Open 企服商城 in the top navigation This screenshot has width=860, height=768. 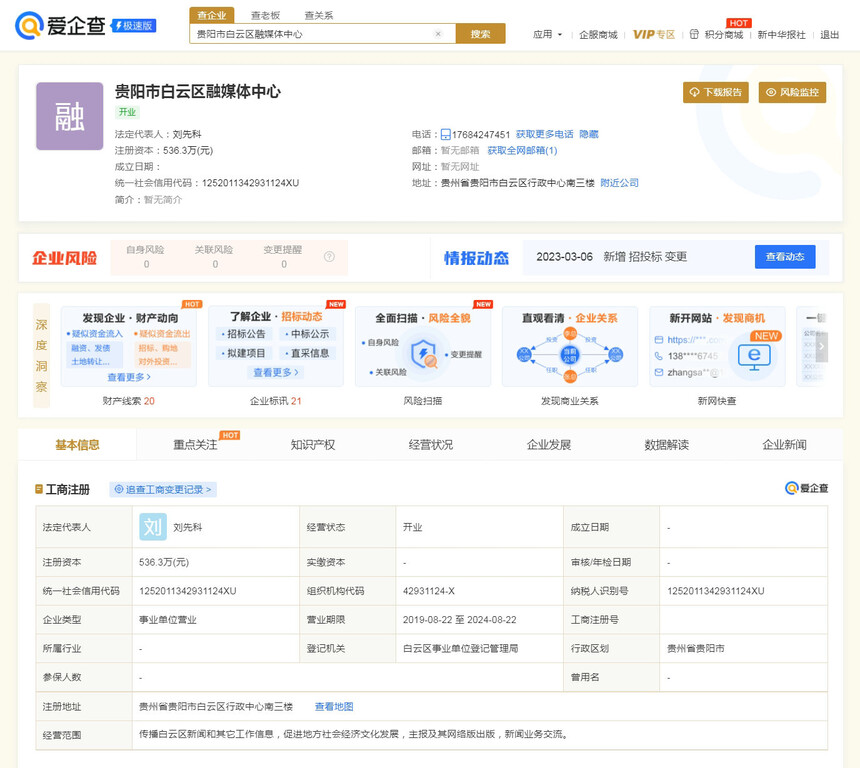(598, 35)
